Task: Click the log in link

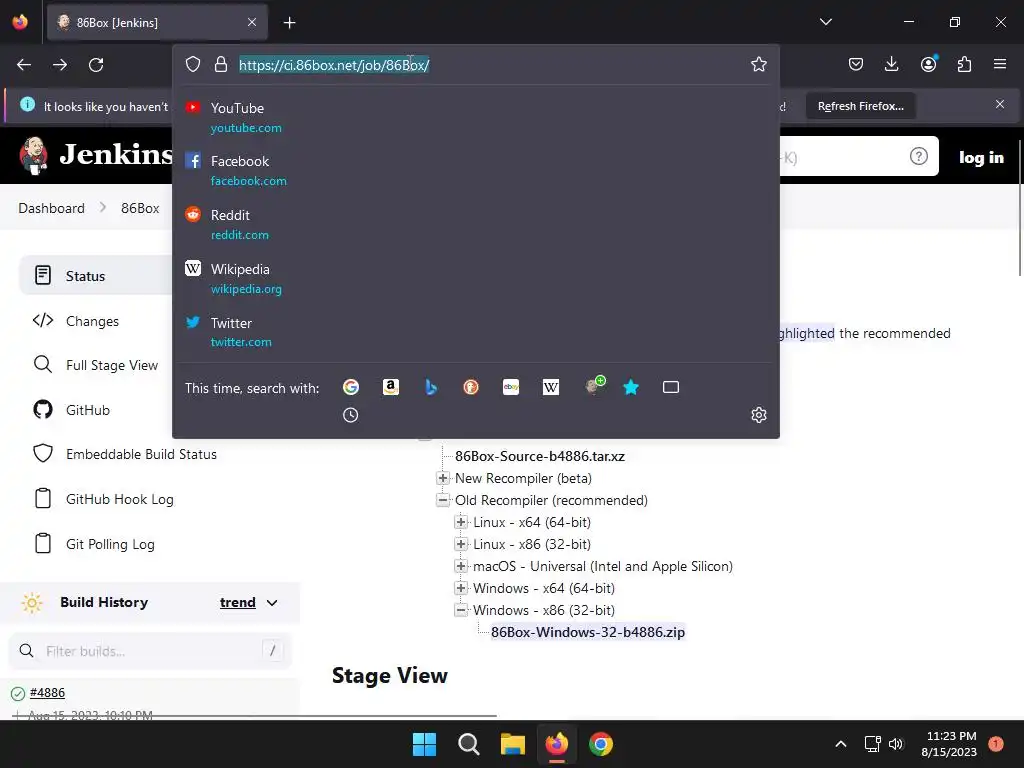Action: click(x=981, y=157)
